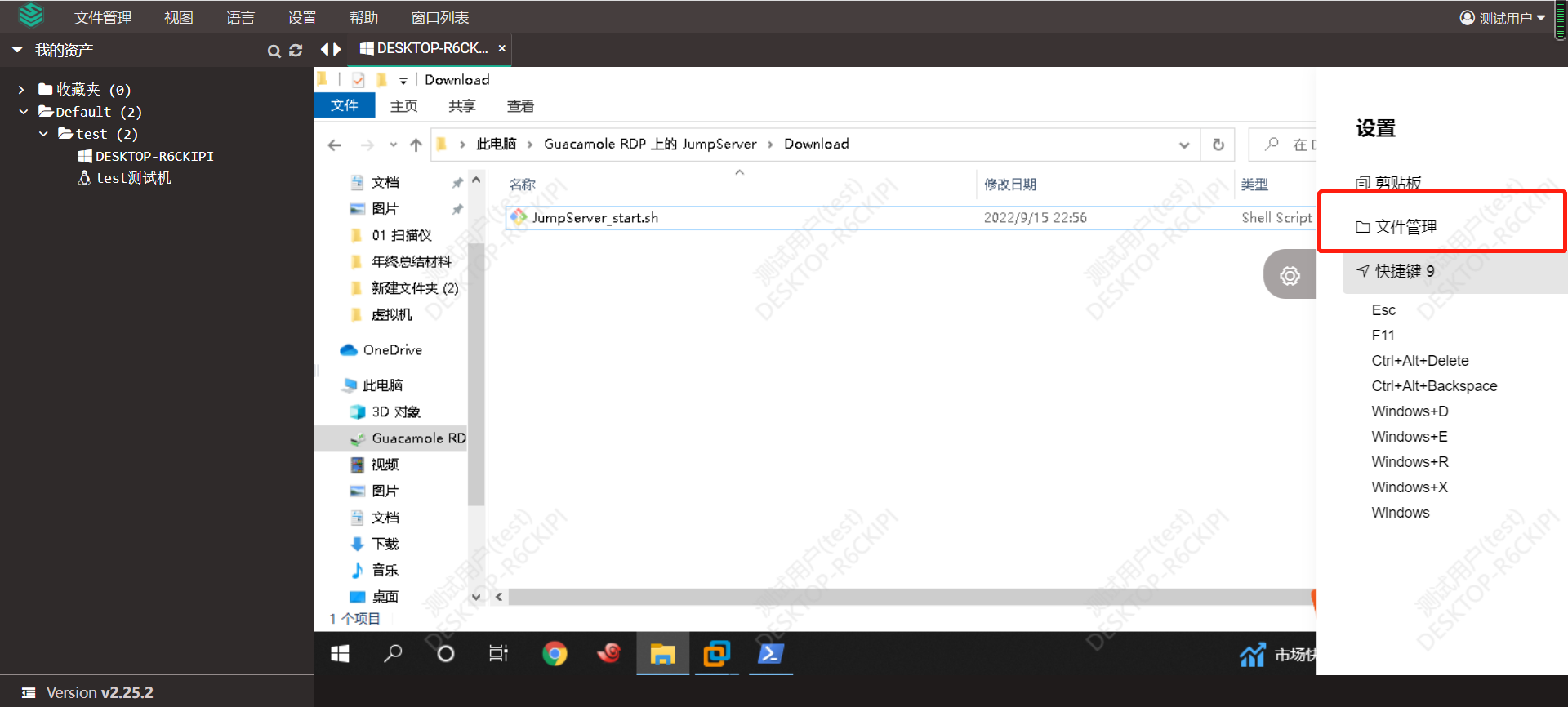The width and height of the screenshot is (1568, 707).
Task: Click the horizontal scrollbar in file list
Action: coord(898,597)
